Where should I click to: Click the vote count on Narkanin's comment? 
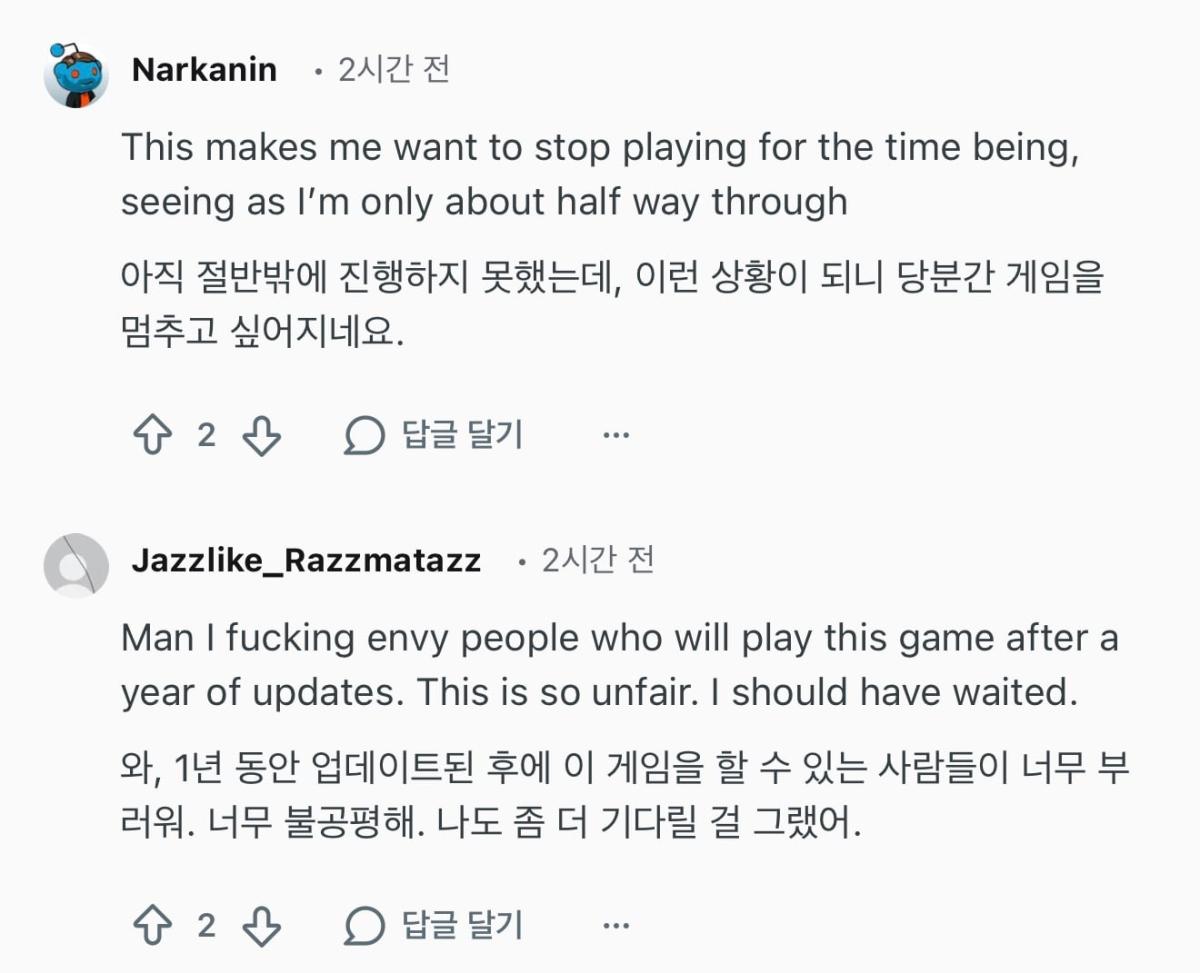[x=206, y=436]
